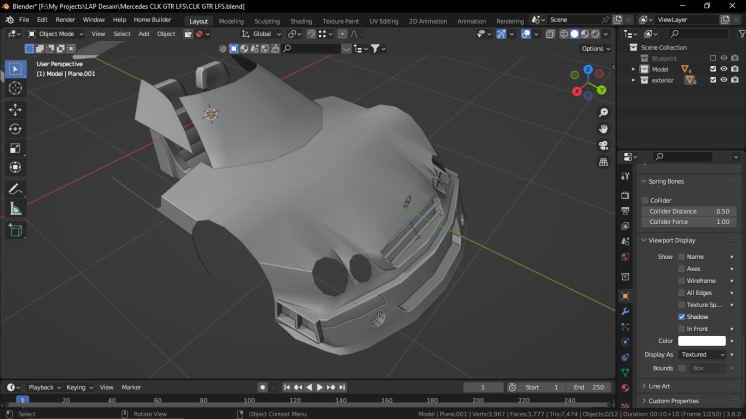Enable the All Edges checkbox
The height and width of the screenshot is (419, 746).
point(681,293)
